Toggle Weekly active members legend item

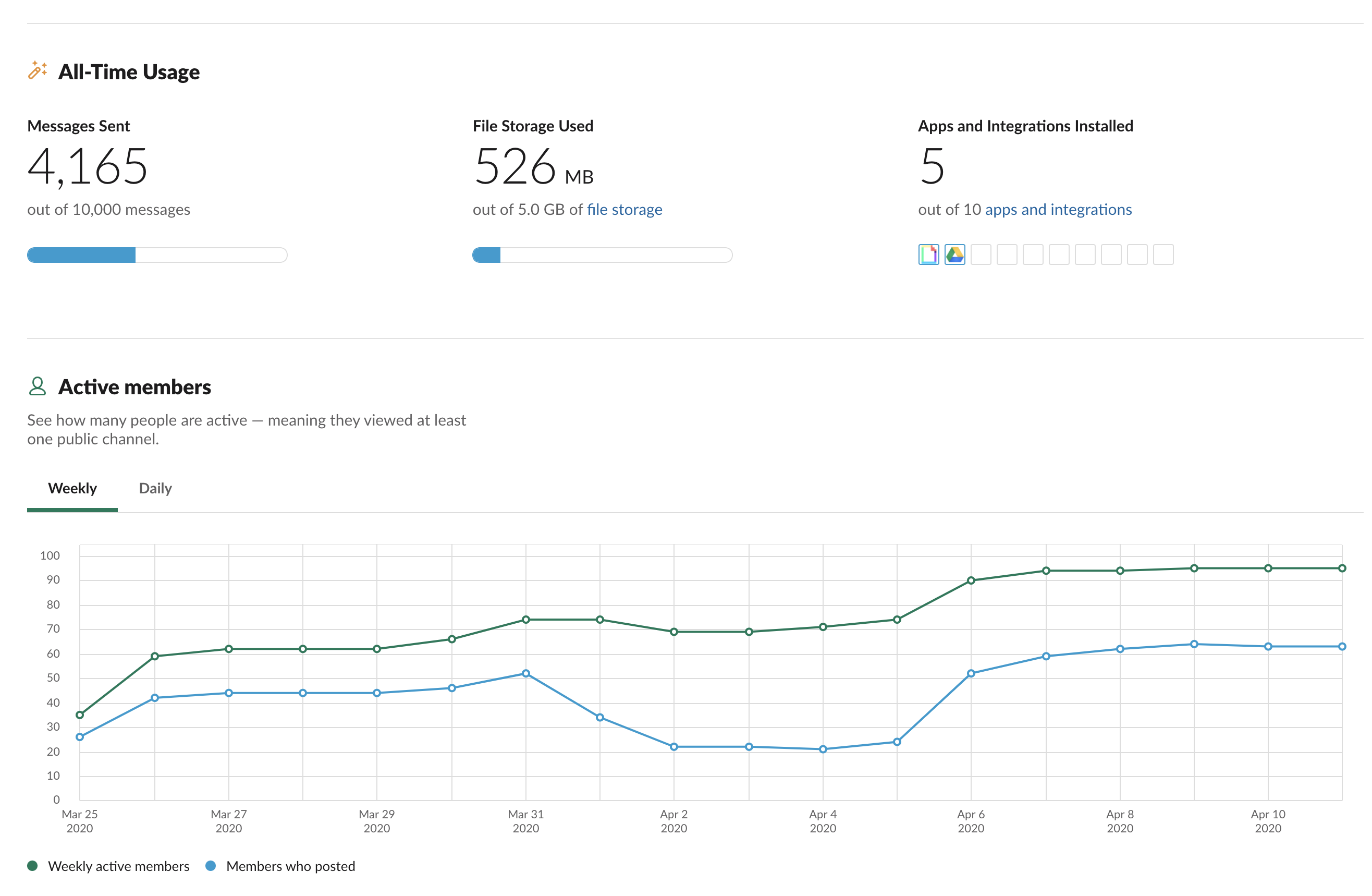pyautogui.click(x=108, y=866)
